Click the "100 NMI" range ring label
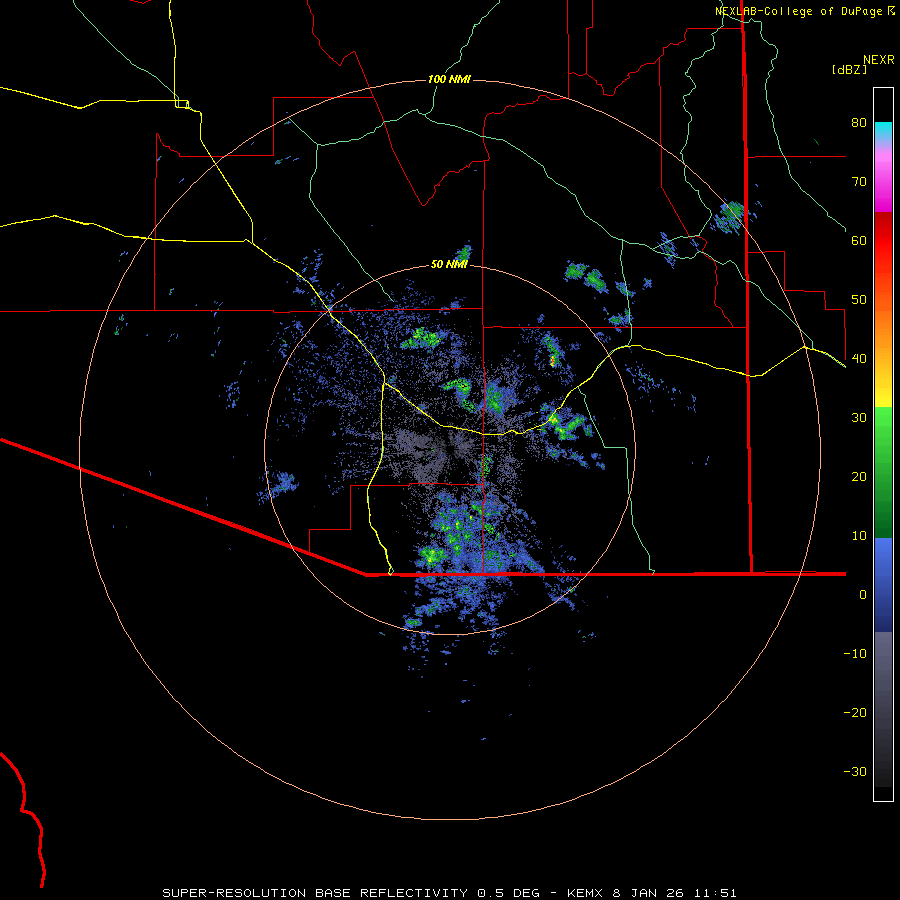Image resolution: width=900 pixels, height=900 pixels. point(449,79)
